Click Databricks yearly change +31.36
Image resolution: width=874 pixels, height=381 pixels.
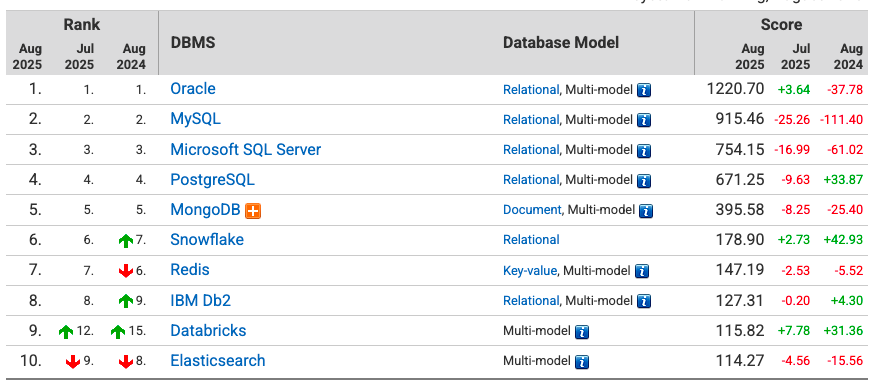point(843,331)
